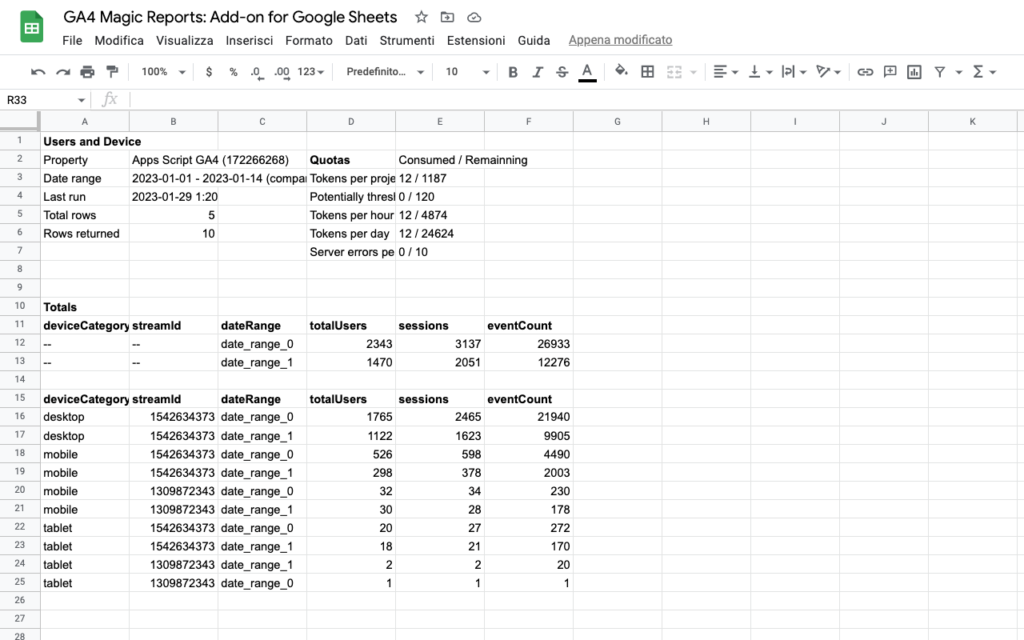Open the Modifica menu
1024x640 pixels.
(119, 40)
